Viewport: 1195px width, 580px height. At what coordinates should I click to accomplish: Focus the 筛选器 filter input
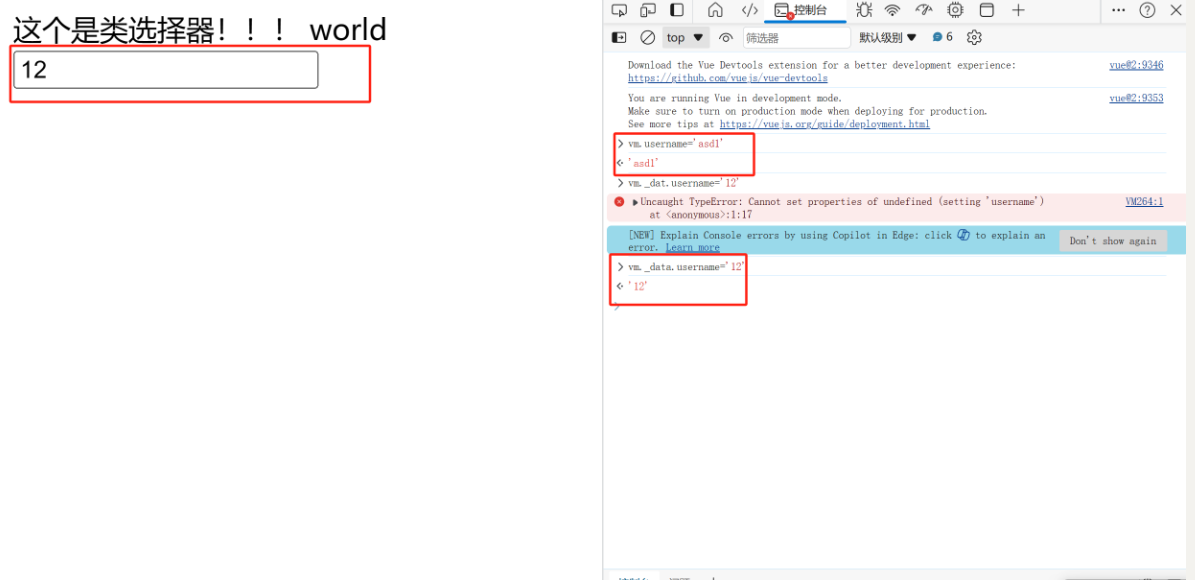[x=796, y=37]
